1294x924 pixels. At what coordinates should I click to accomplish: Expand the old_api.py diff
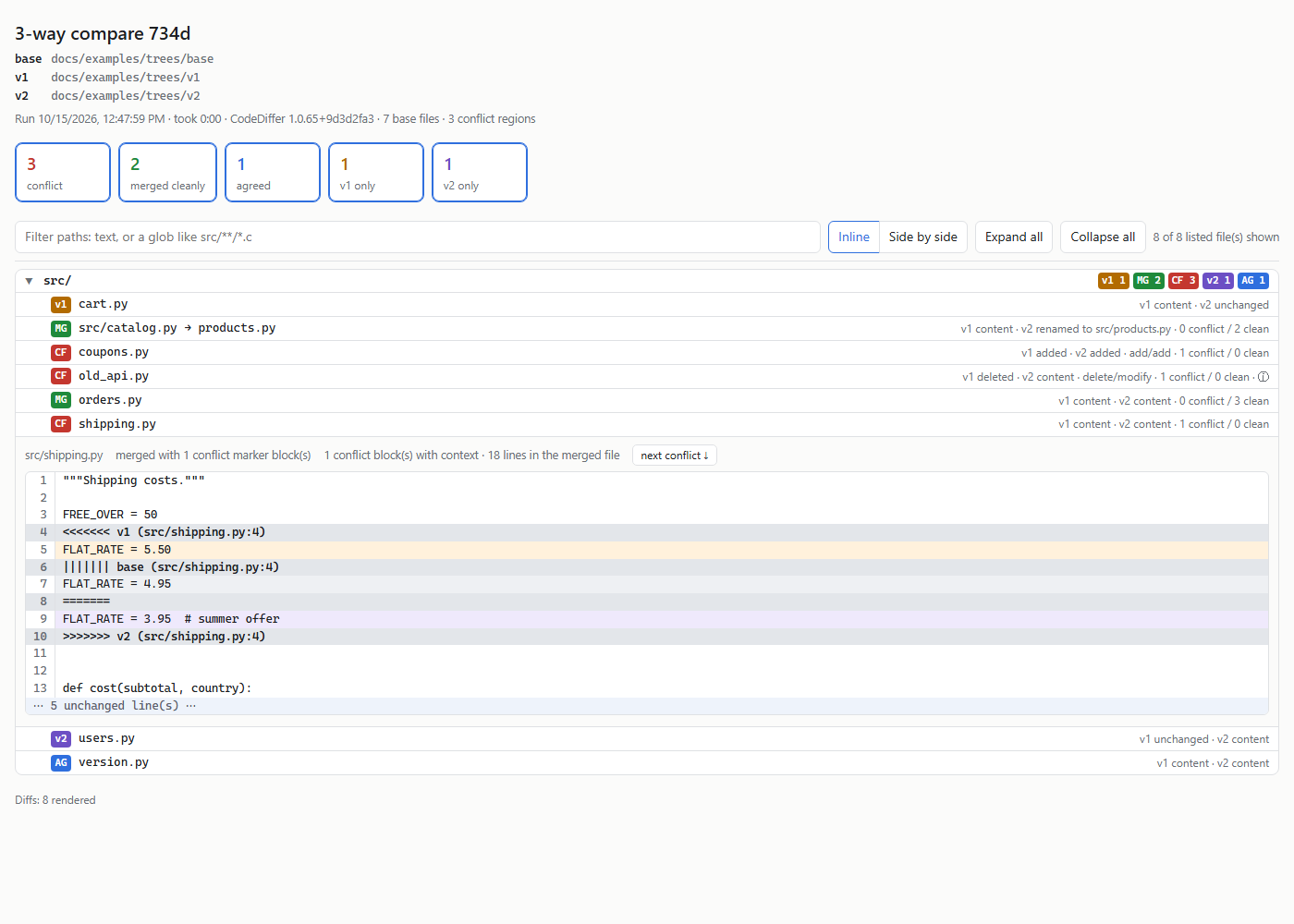pos(647,376)
